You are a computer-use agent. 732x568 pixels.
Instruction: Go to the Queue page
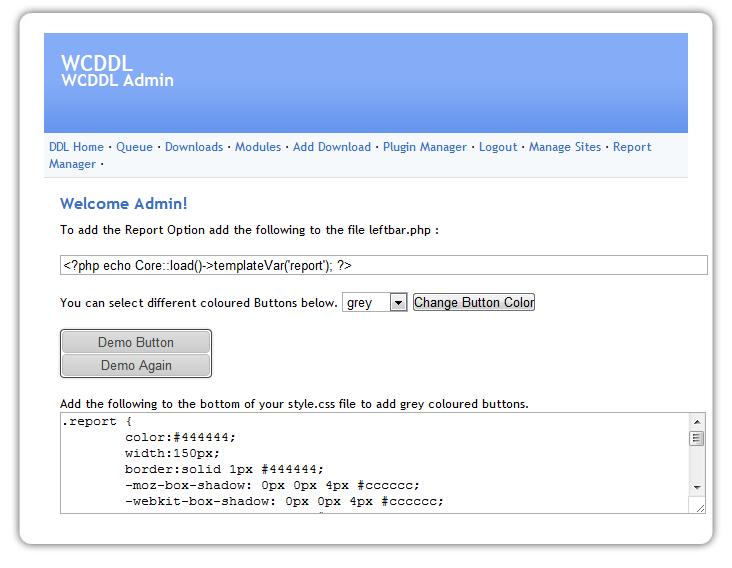pos(134,147)
